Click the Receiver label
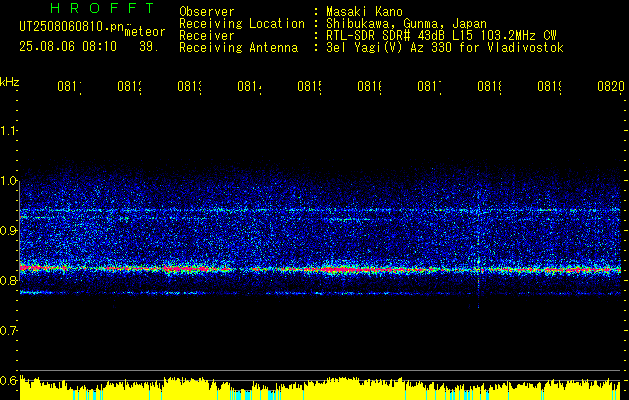The width and height of the screenshot is (629, 400). (207, 36)
